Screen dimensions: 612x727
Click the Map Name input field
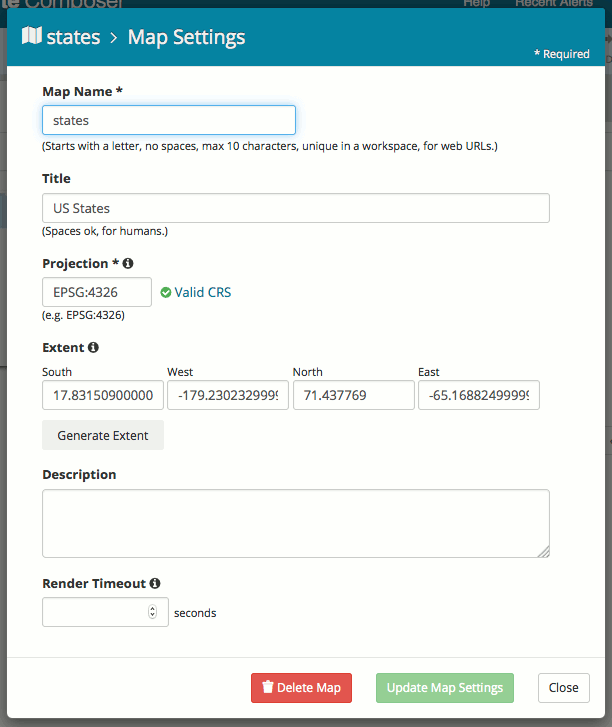coord(168,120)
